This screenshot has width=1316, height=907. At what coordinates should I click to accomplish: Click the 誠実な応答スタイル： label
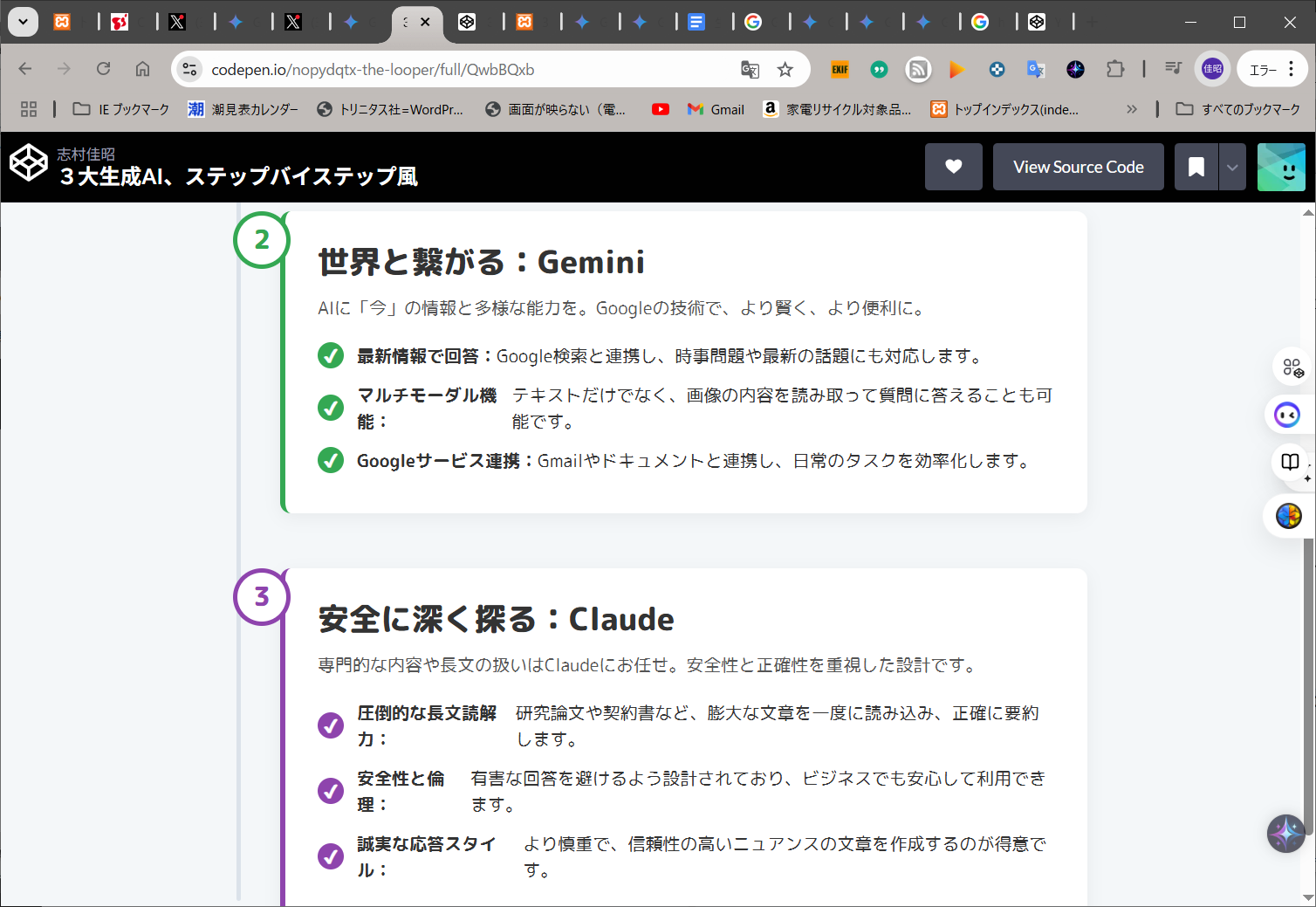[x=427, y=856]
